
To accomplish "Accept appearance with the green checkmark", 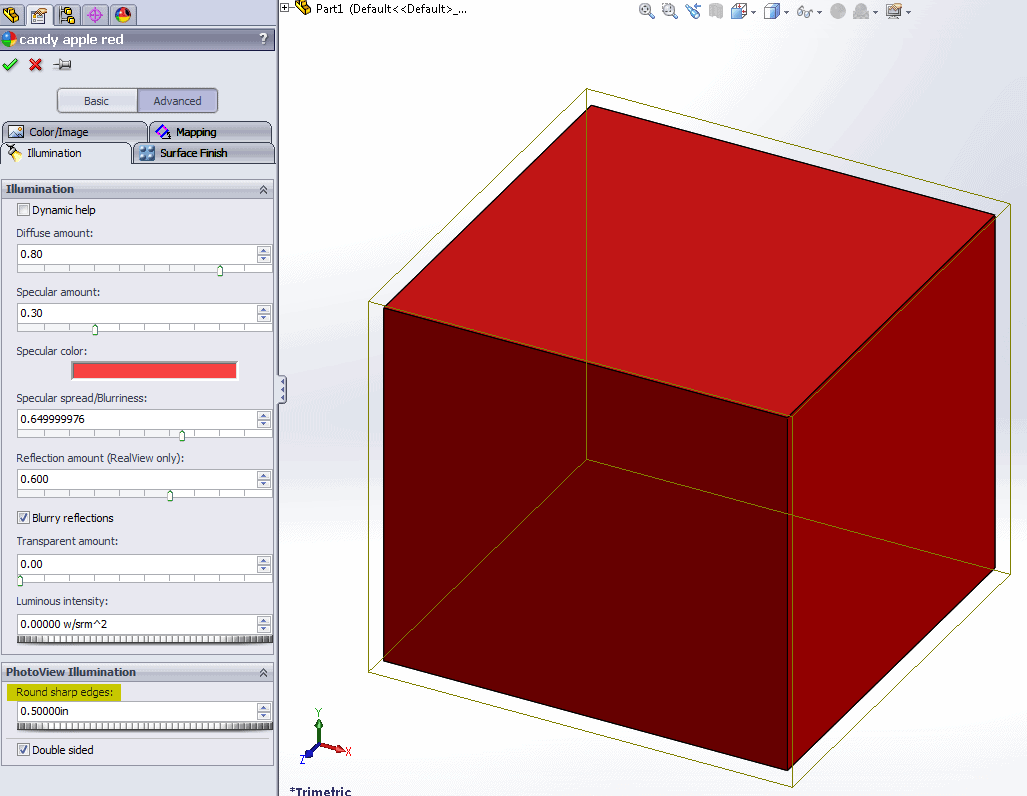I will (x=10, y=64).
